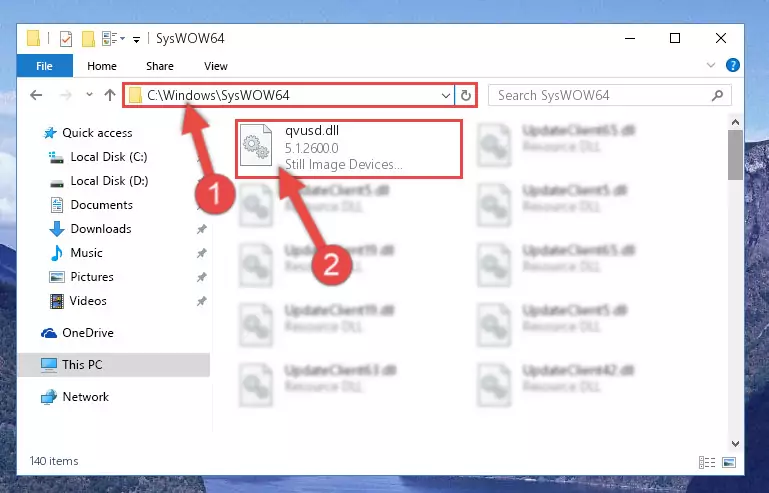Click the vertical scrollbar thumb

[735, 155]
